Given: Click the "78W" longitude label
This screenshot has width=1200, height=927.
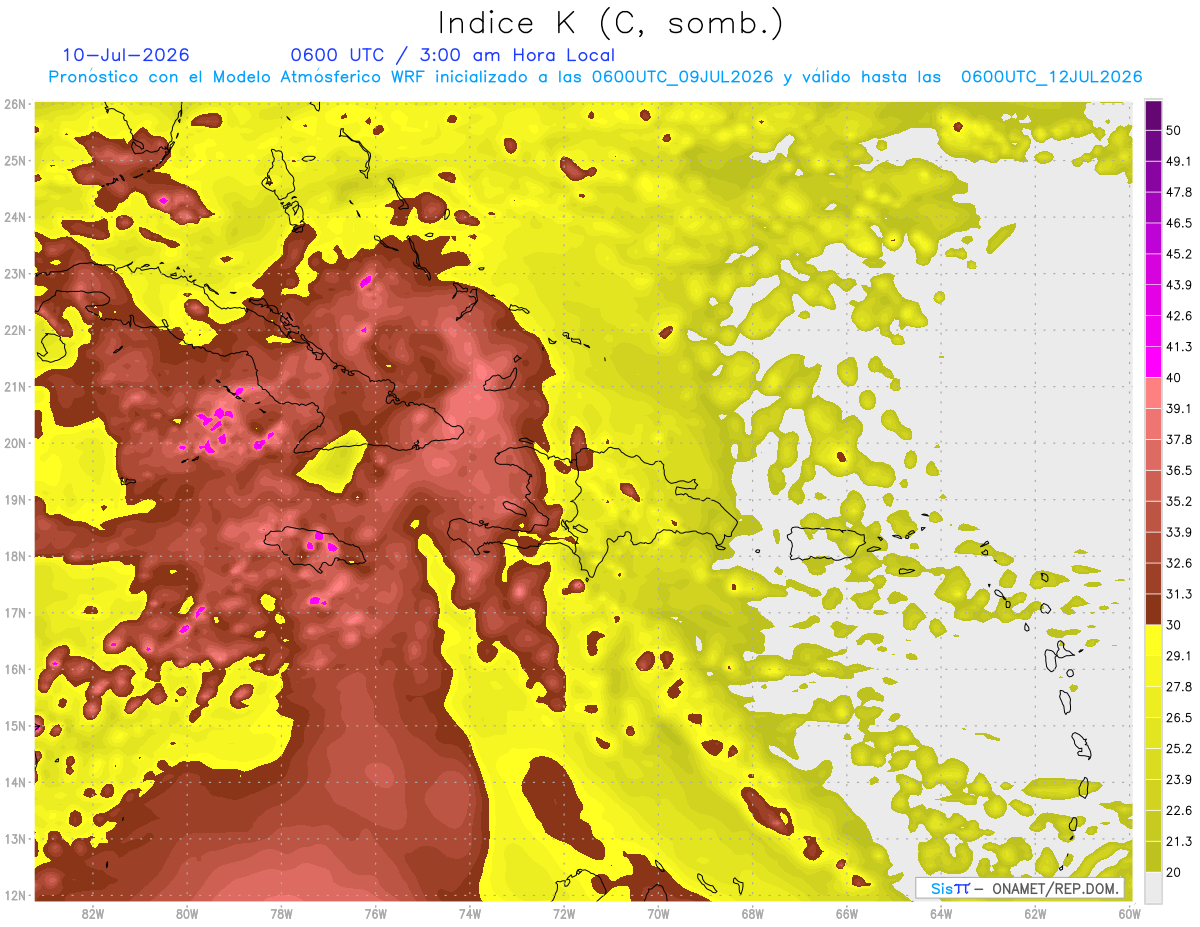Looking at the screenshot, I should click(x=281, y=914).
